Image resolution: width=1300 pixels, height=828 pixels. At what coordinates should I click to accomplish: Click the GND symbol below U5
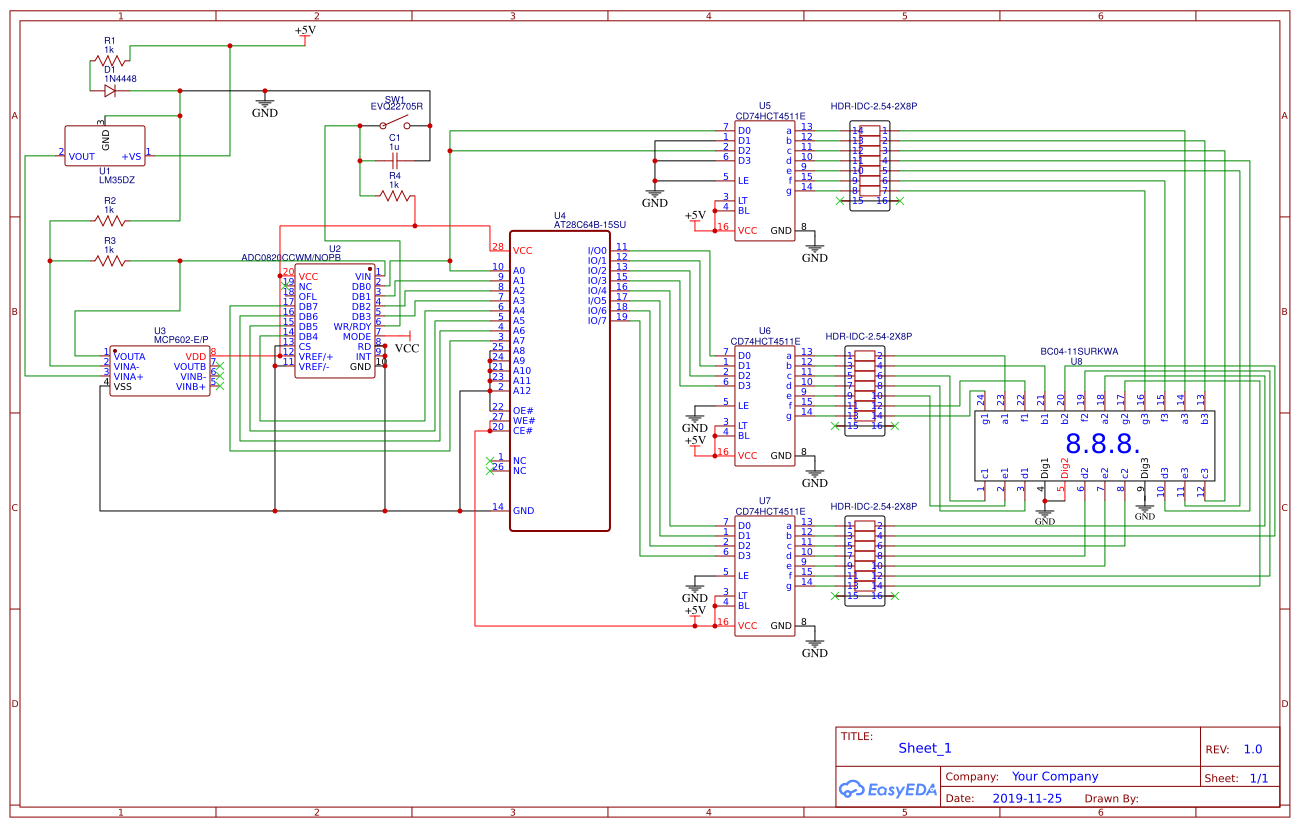click(x=815, y=248)
